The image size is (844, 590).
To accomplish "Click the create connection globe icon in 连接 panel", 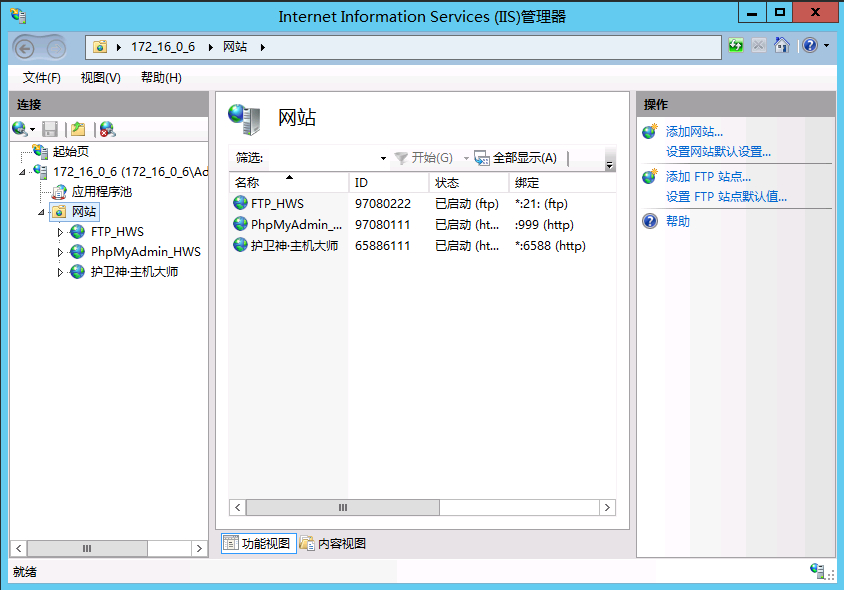I will pos(19,129).
